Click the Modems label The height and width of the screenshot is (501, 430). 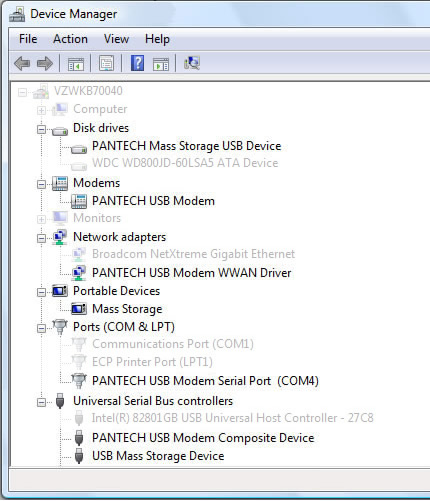coord(97,183)
